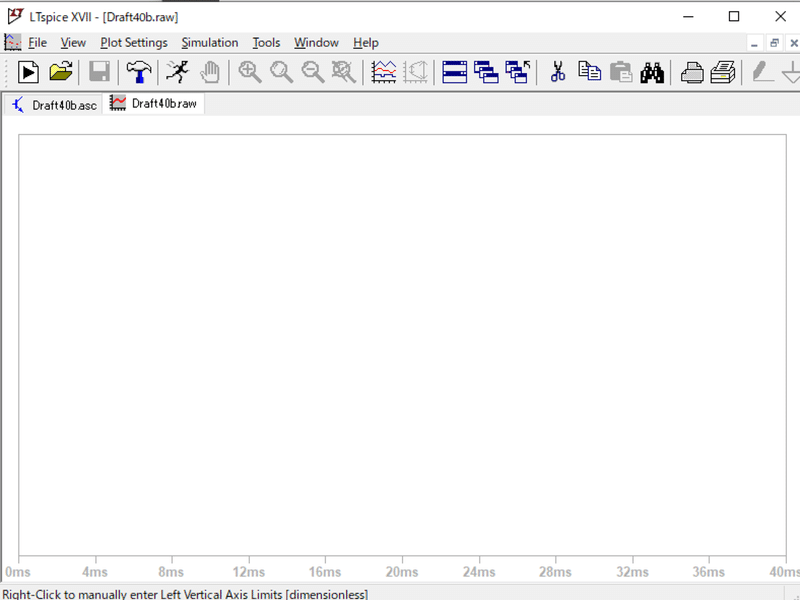This screenshot has width=800, height=600.
Task: Click the Print icon
Action: click(x=692, y=72)
